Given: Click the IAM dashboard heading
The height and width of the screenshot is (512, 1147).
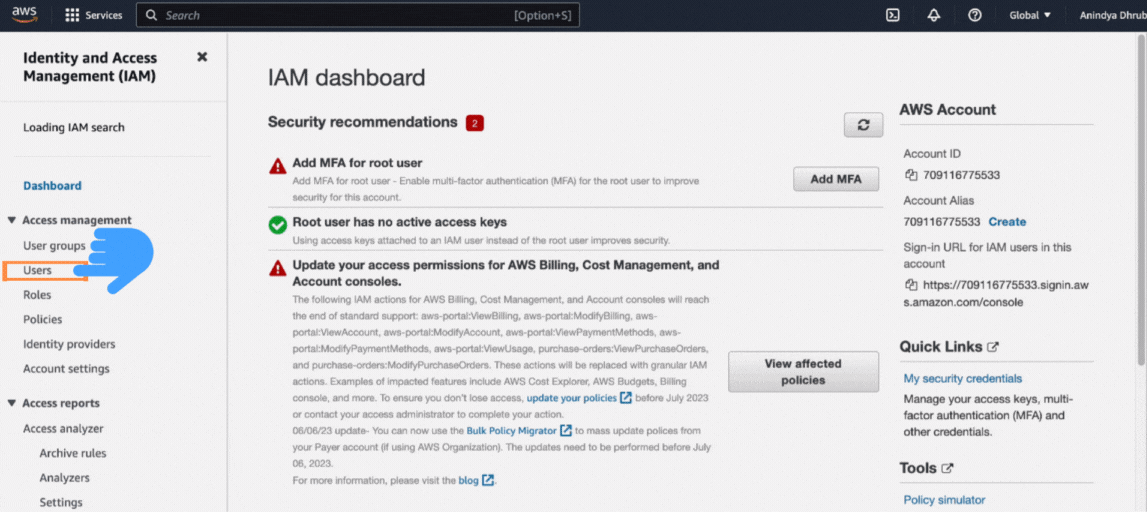Looking at the screenshot, I should [346, 78].
